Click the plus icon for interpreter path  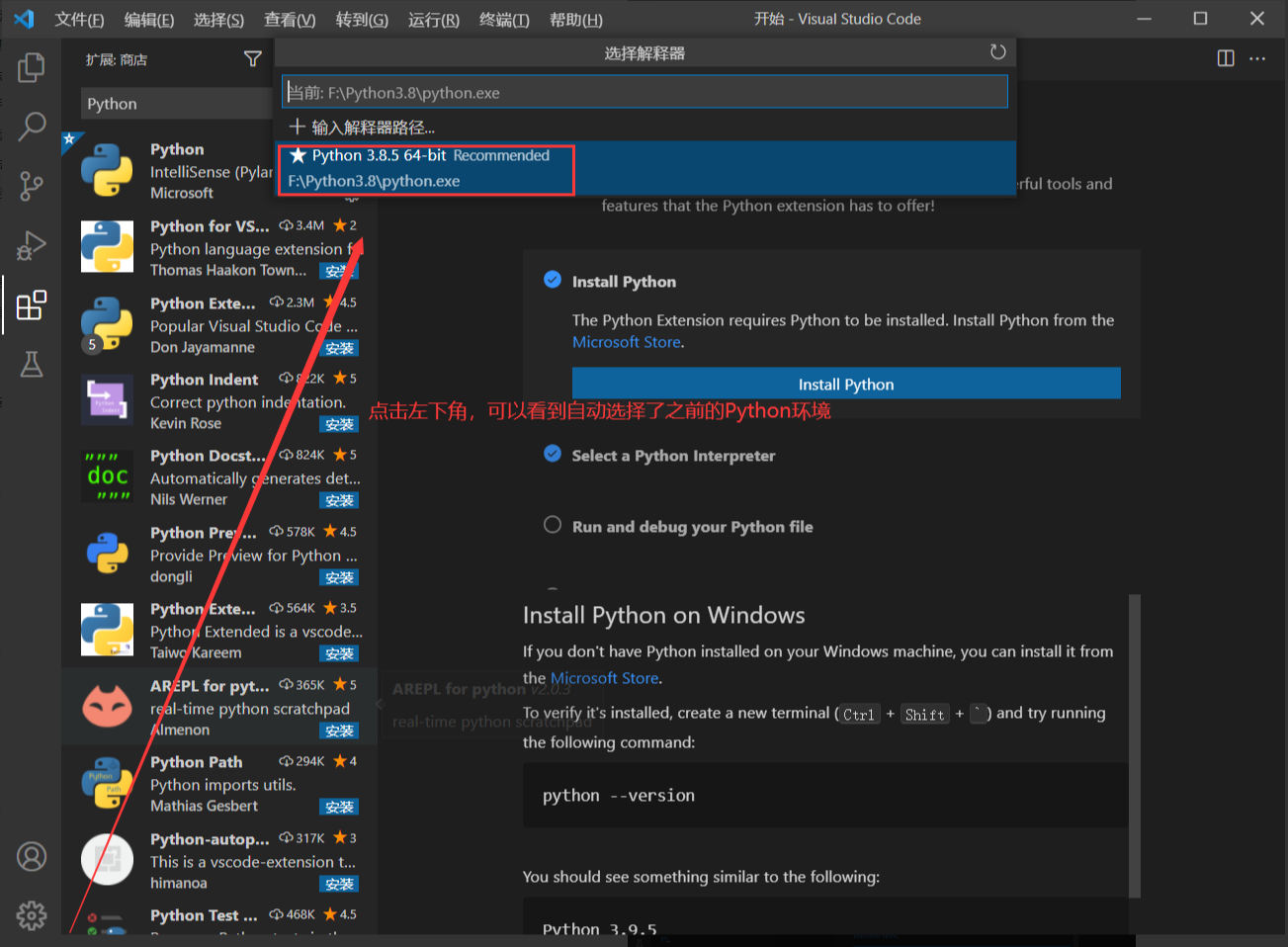[297, 127]
